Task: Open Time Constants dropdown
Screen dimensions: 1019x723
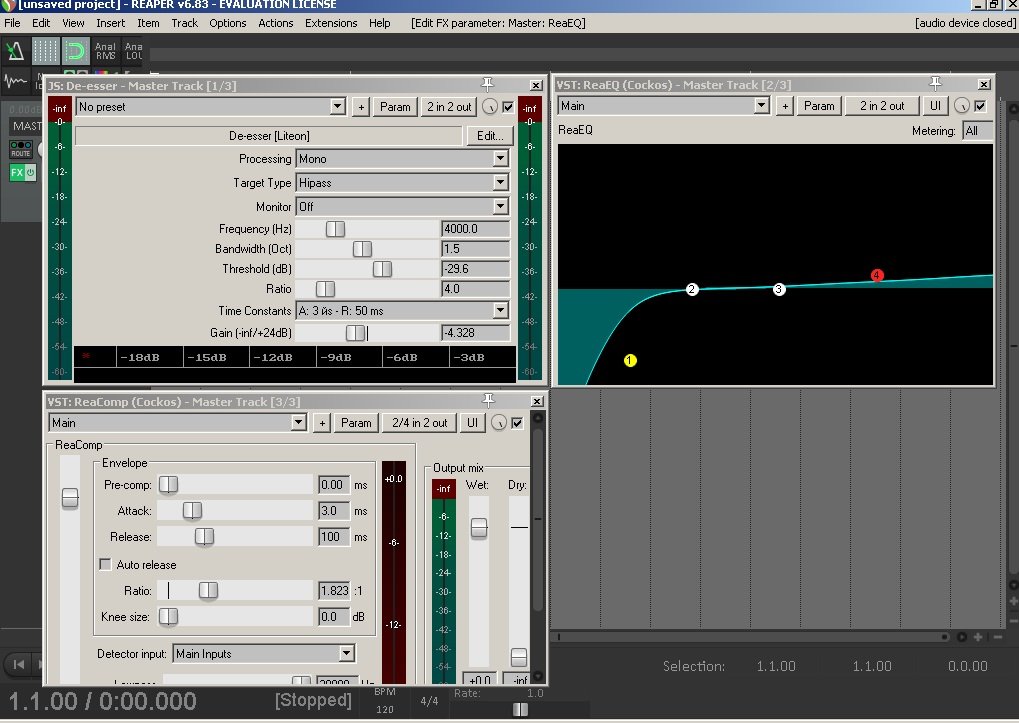Action: (402, 311)
